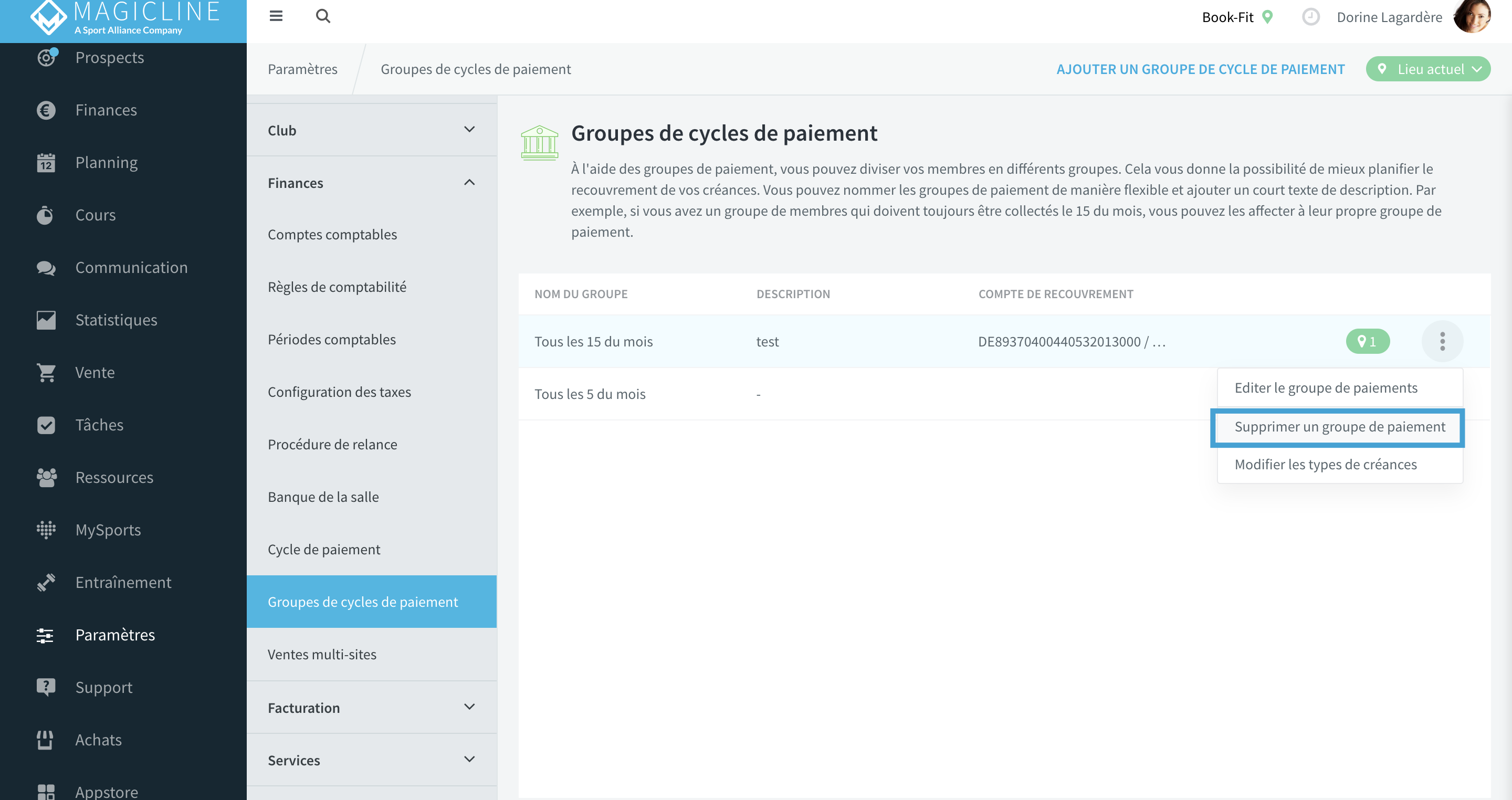Open the Lieu actuel dropdown

1428,69
